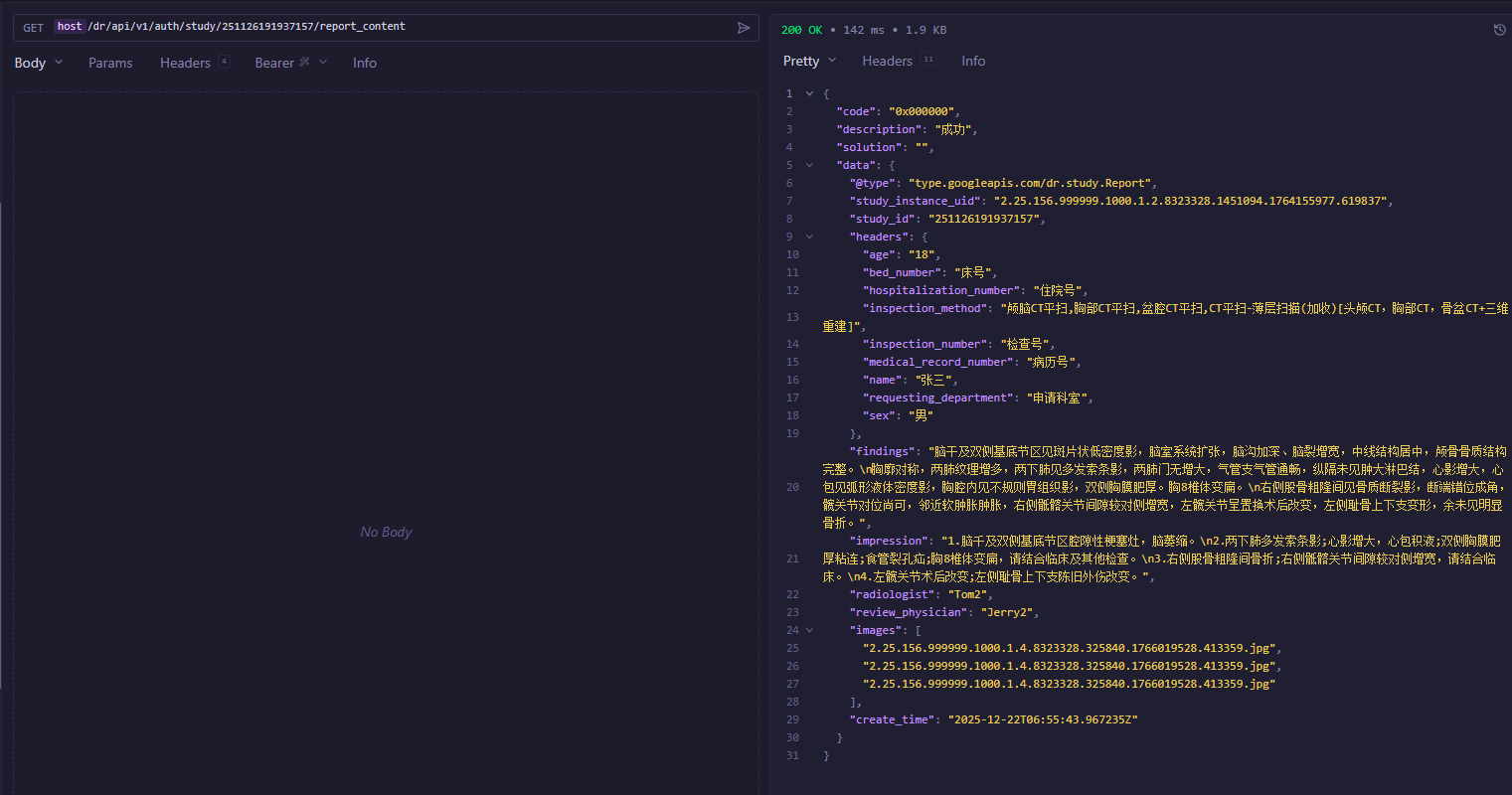
Task: Fold the "images" array at line 24
Action: click(x=809, y=630)
